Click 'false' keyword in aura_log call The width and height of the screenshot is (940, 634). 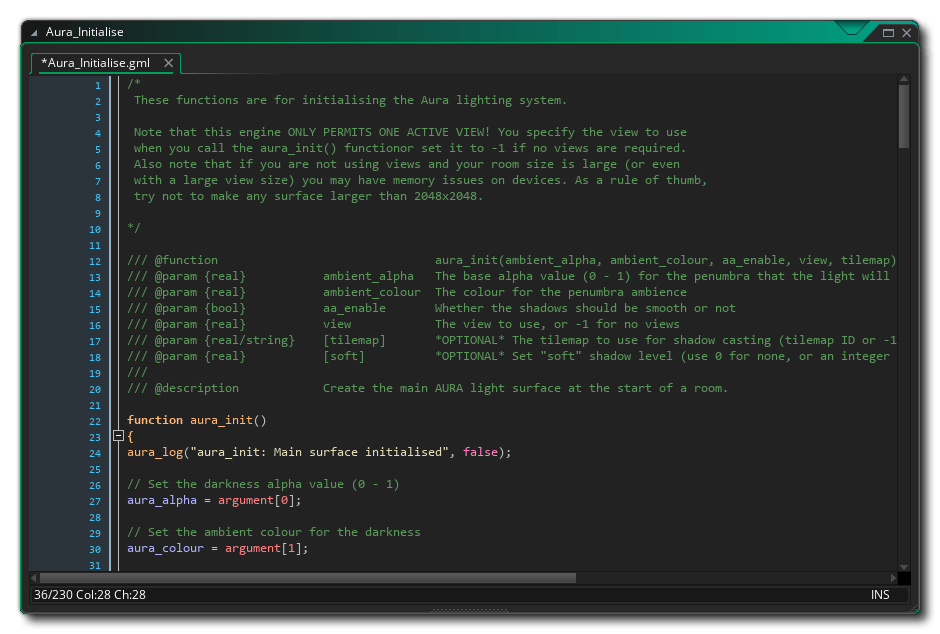480,452
